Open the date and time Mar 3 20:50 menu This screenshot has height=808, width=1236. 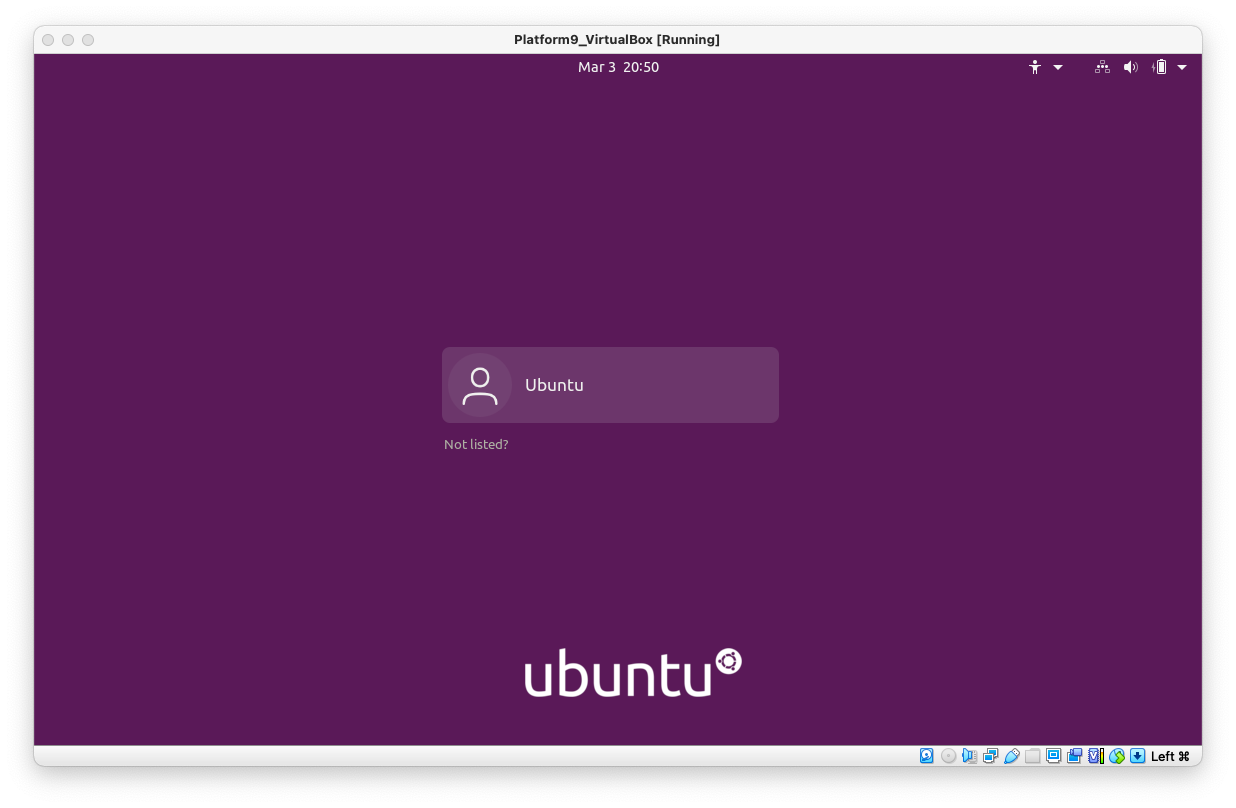pyautogui.click(x=618, y=67)
